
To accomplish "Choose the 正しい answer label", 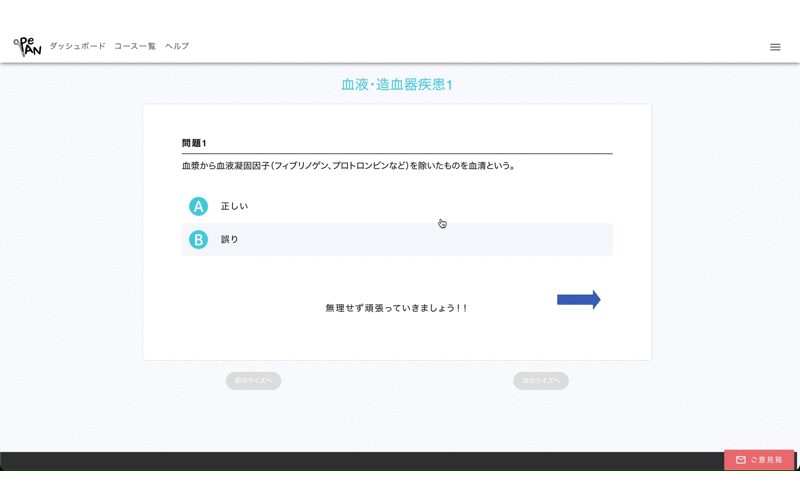I will pyautogui.click(x=234, y=206).
